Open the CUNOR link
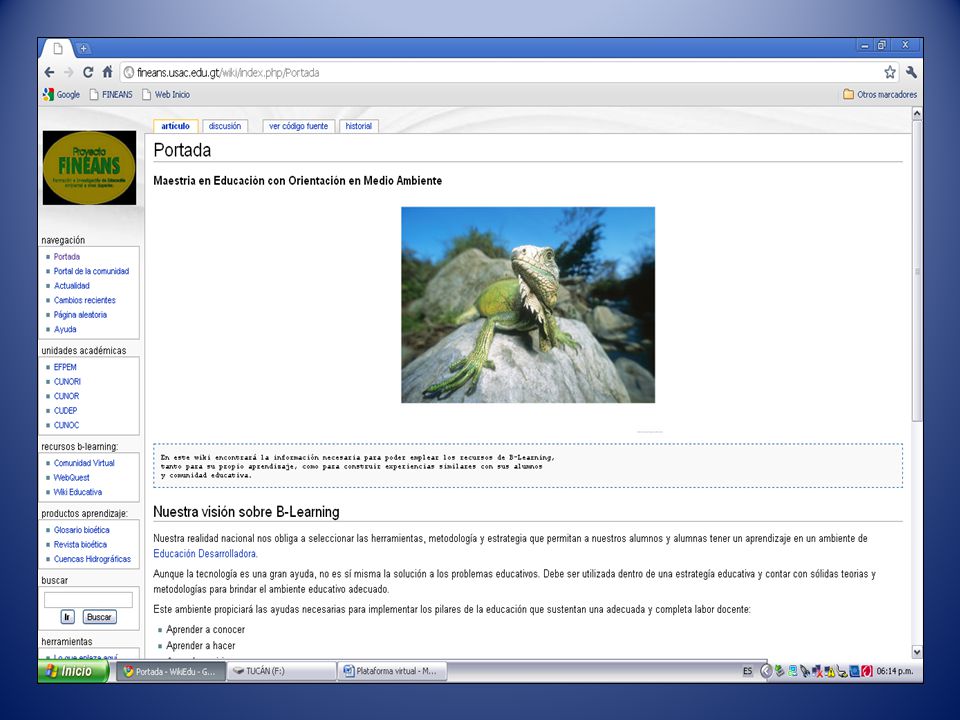The height and width of the screenshot is (720, 960). pyautogui.click(x=66, y=396)
